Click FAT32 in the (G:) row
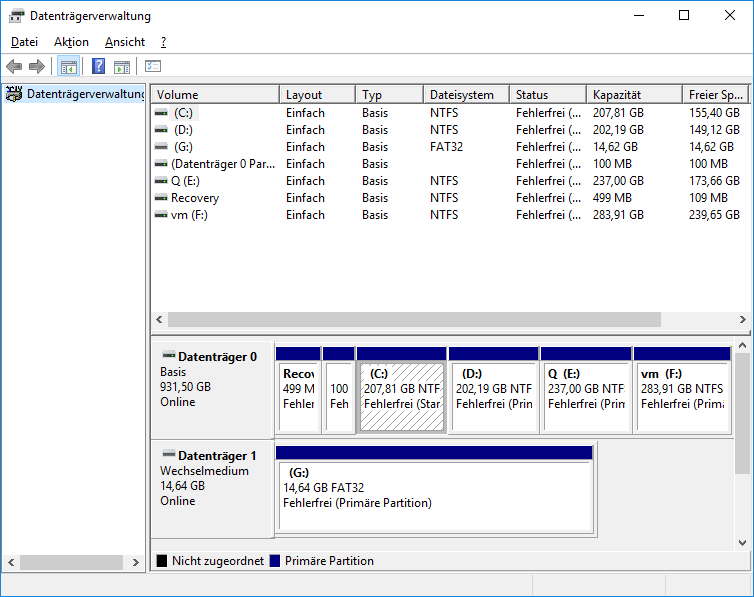This screenshot has width=754, height=597. point(446,147)
